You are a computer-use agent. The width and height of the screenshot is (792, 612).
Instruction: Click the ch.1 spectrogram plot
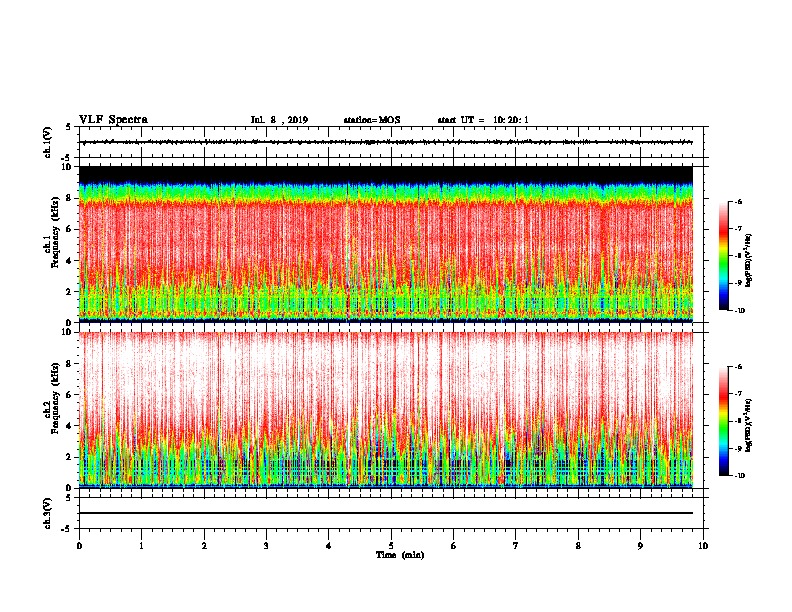[x=386, y=244]
